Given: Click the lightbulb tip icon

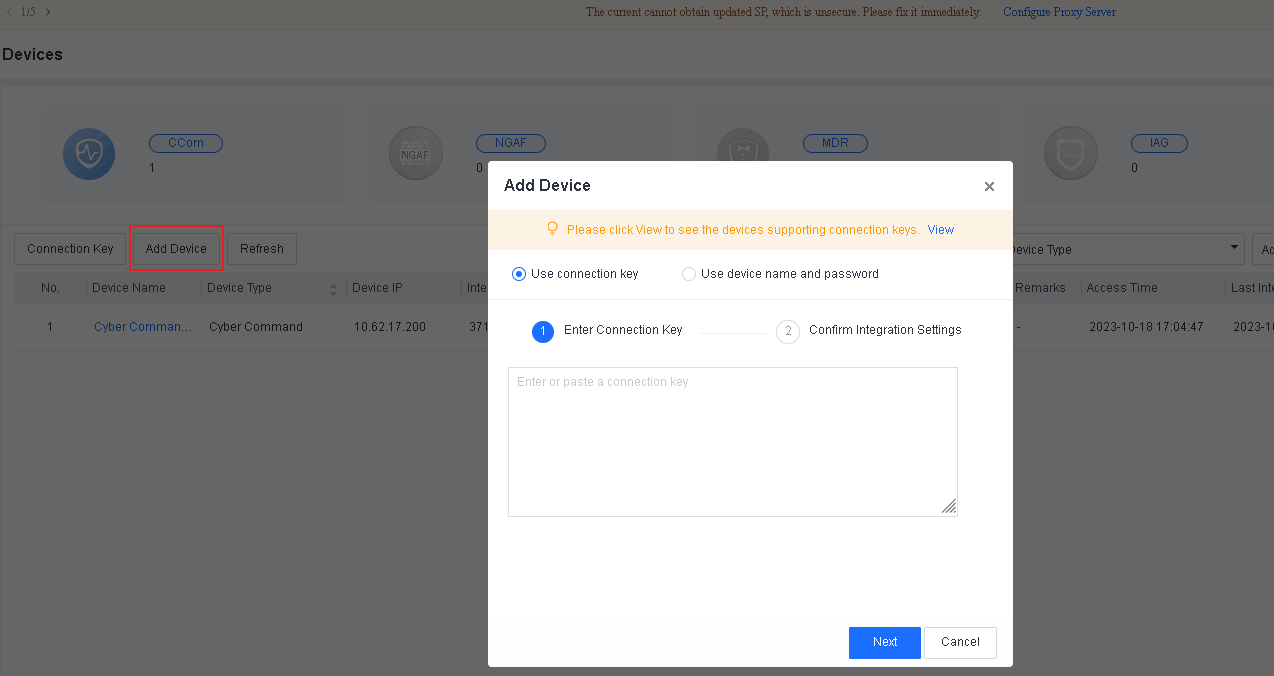Looking at the screenshot, I should tap(552, 229).
